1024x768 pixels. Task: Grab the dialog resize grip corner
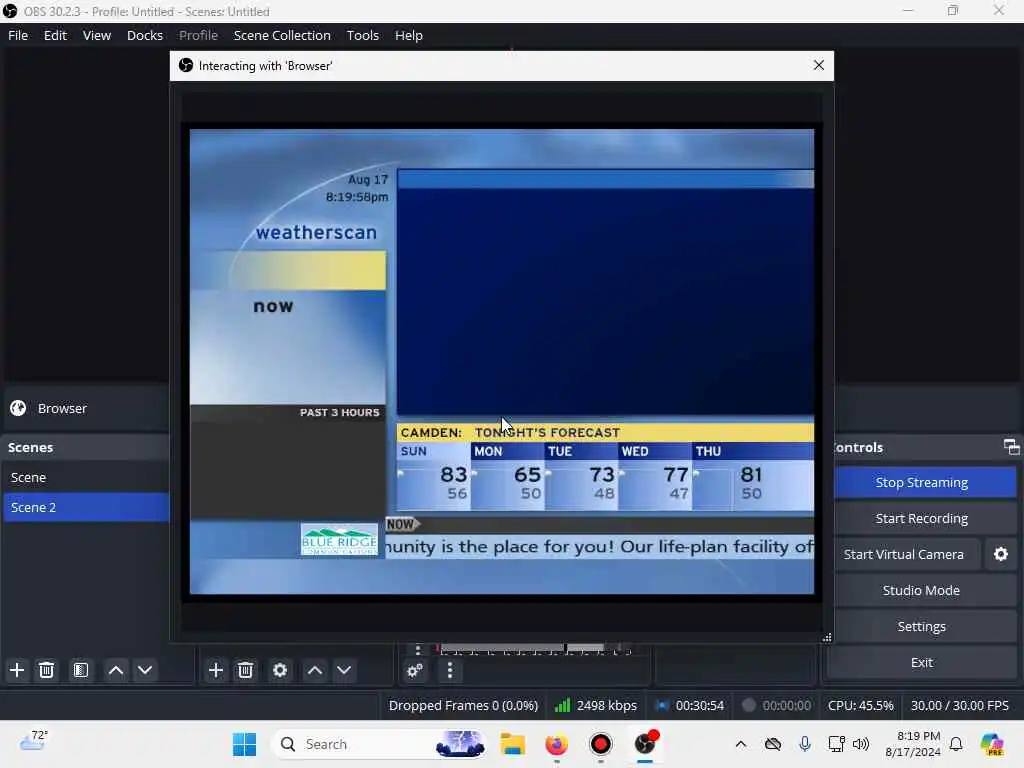tap(827, 637)
